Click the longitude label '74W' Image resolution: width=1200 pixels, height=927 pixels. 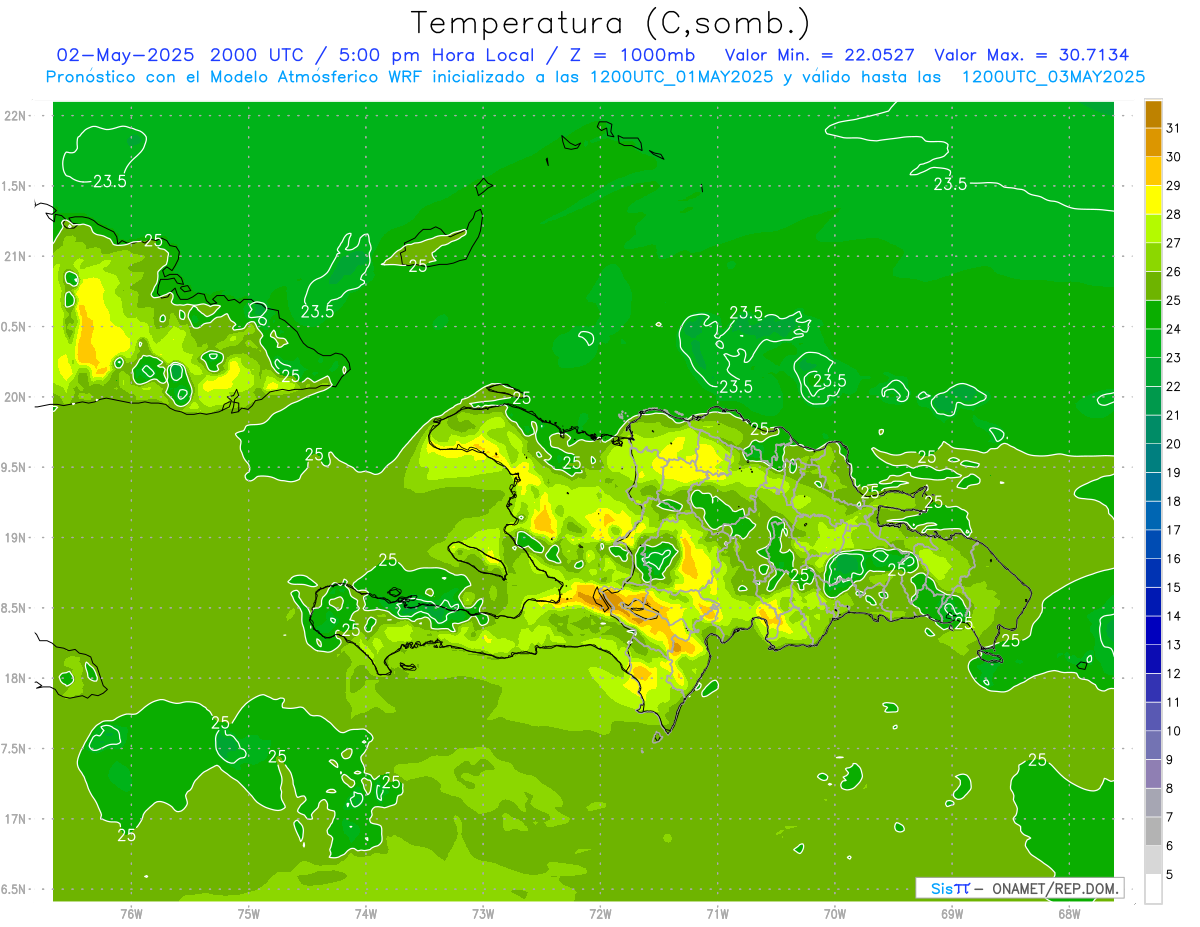[366, 913]
